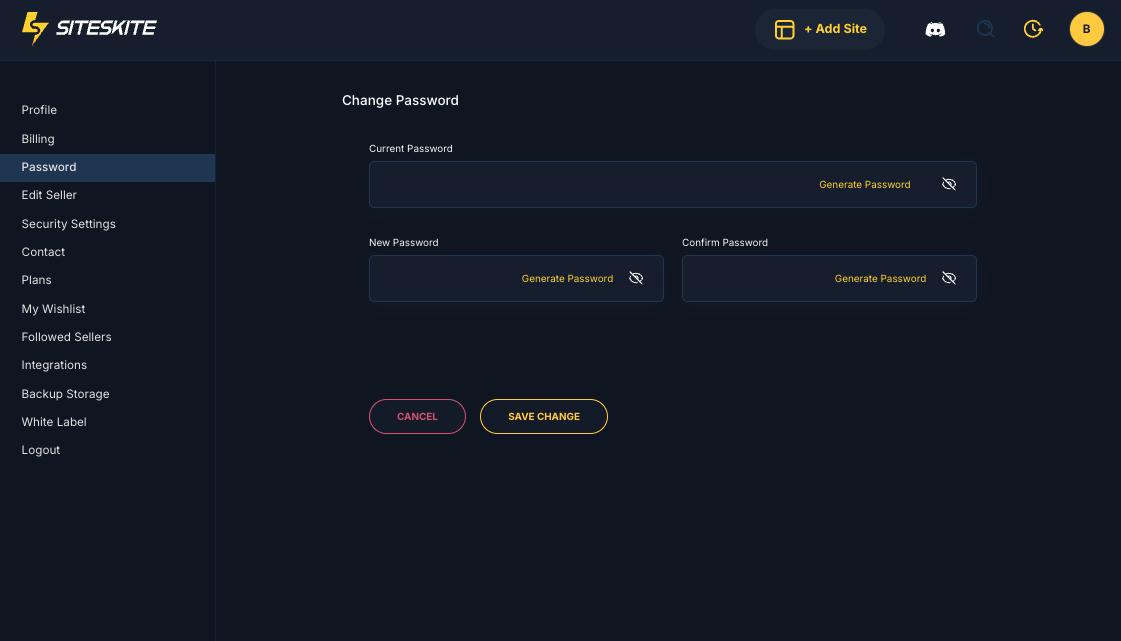
Task: Toggle New Password visibility eye
Action: point(636,279)
